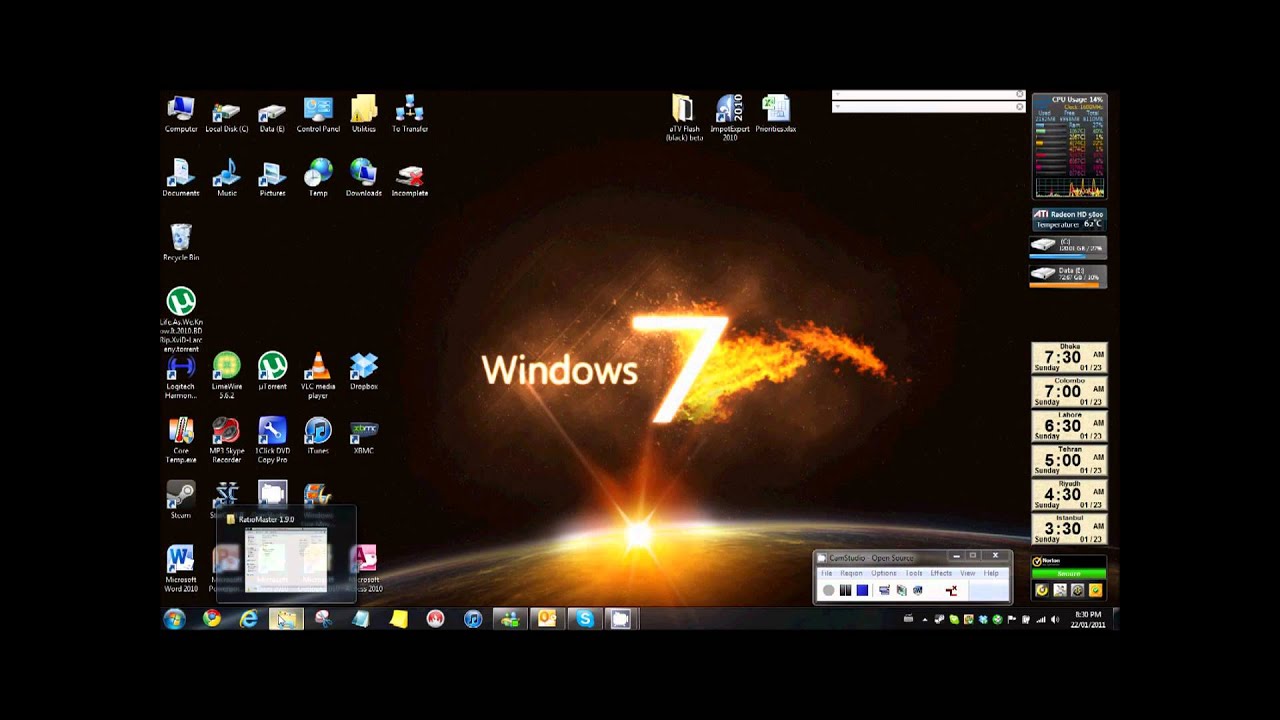Select the LimeWire 5.6.2 shortcut
The height and width of the screenshot is (720, 1280).
tap(227, 377)
